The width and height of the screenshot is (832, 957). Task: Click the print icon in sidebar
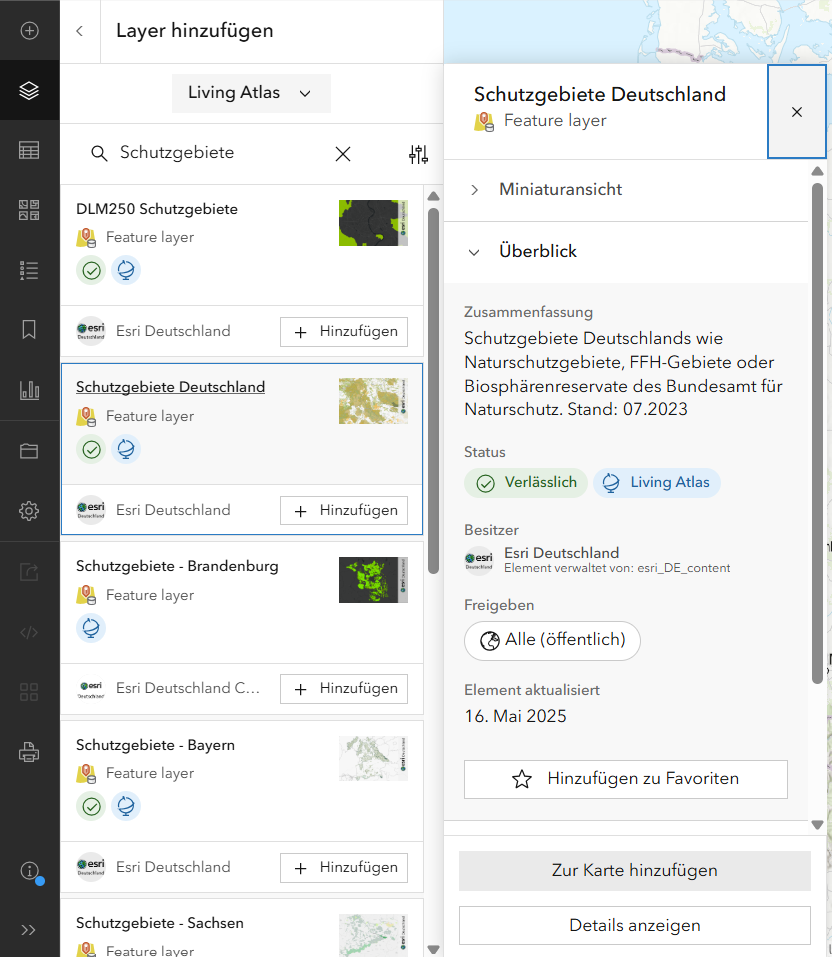[x=29, y=752]
